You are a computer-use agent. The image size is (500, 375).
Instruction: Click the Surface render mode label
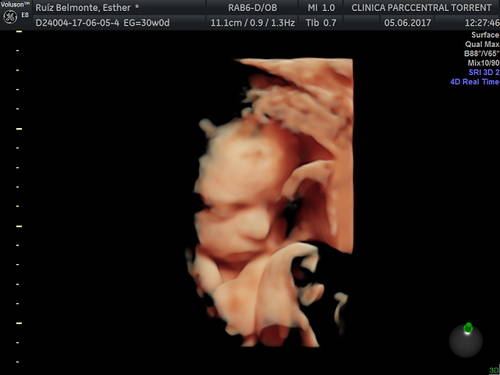click(x=485, y=35)
